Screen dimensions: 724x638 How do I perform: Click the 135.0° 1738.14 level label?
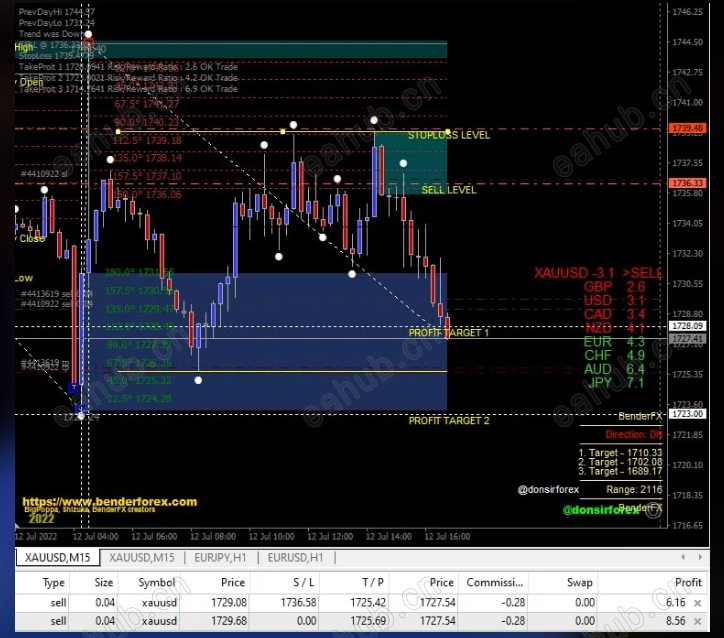(148, 158)
